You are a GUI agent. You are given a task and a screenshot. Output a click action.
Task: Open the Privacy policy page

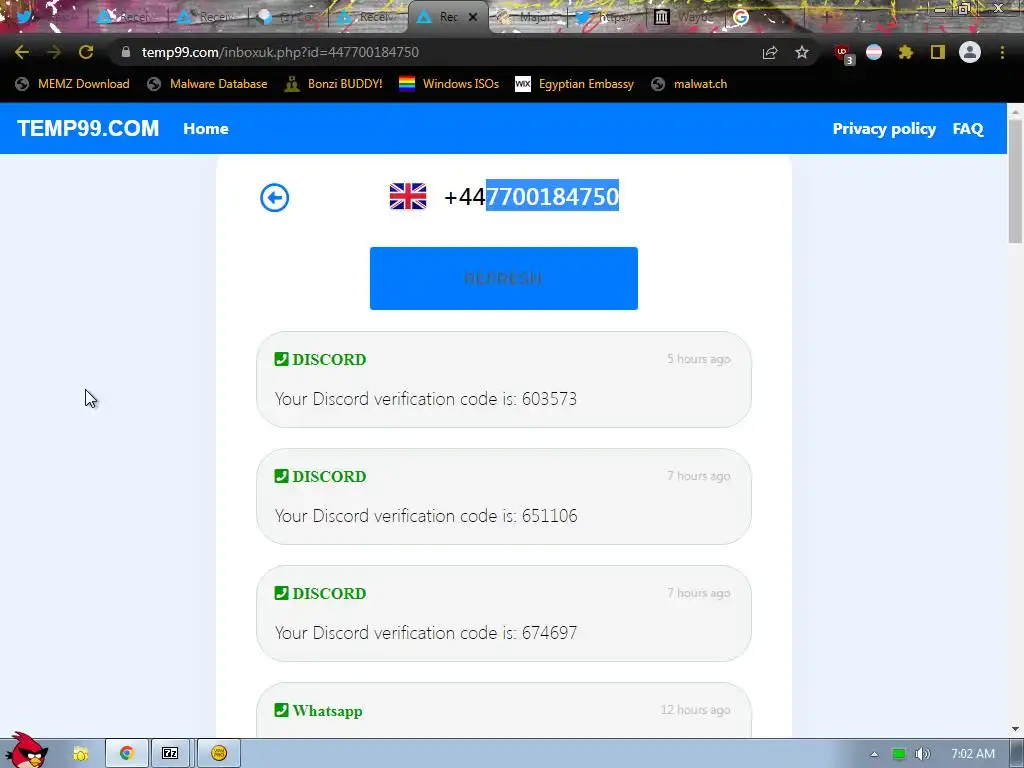[884, 129]
